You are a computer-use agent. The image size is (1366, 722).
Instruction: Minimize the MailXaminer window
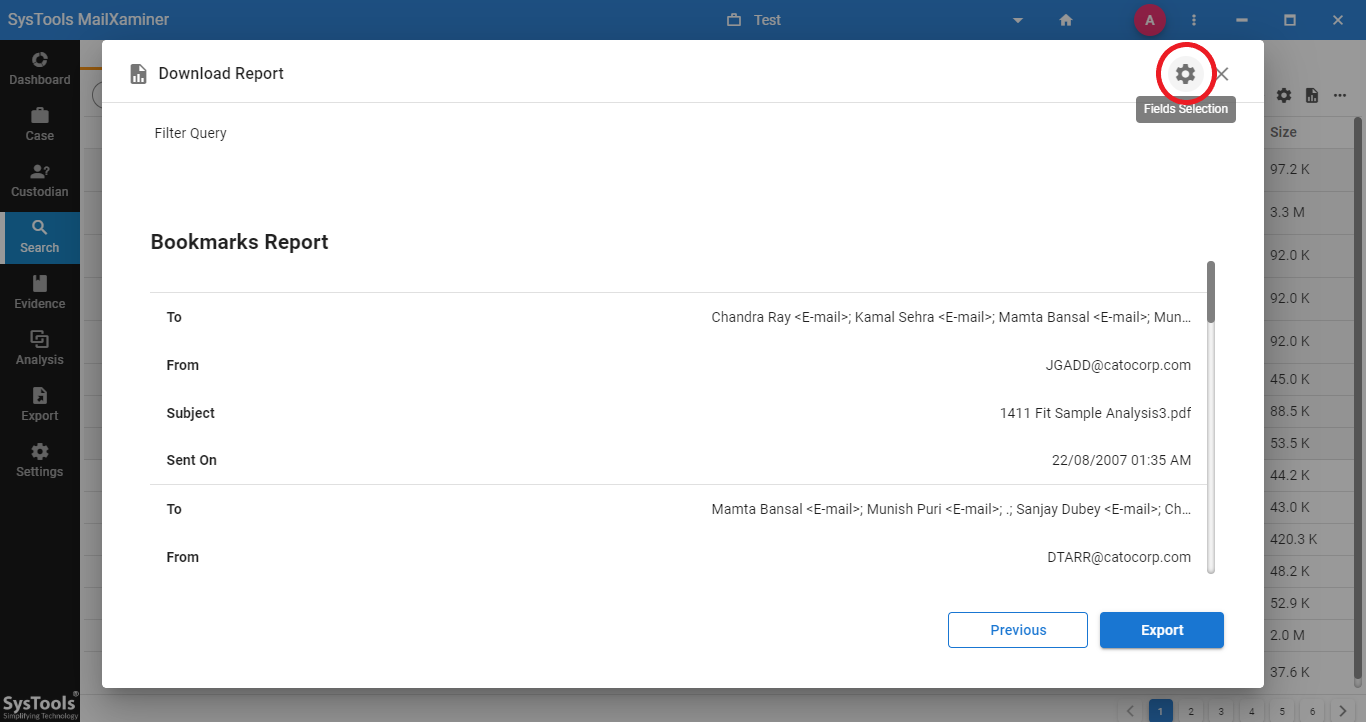[1242, 20]
